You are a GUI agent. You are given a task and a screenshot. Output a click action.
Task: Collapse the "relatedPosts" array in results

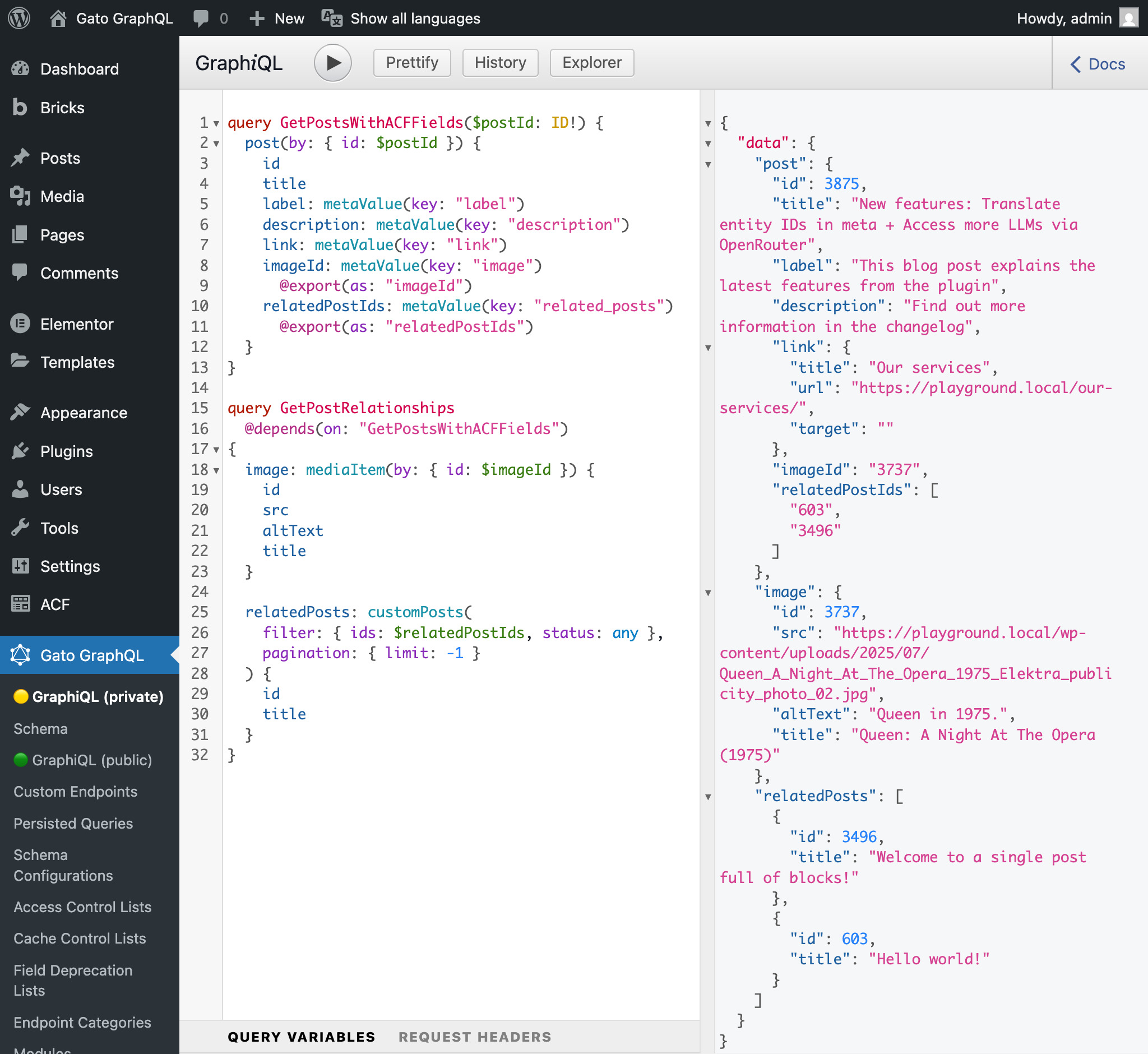(x=709, y=797)
